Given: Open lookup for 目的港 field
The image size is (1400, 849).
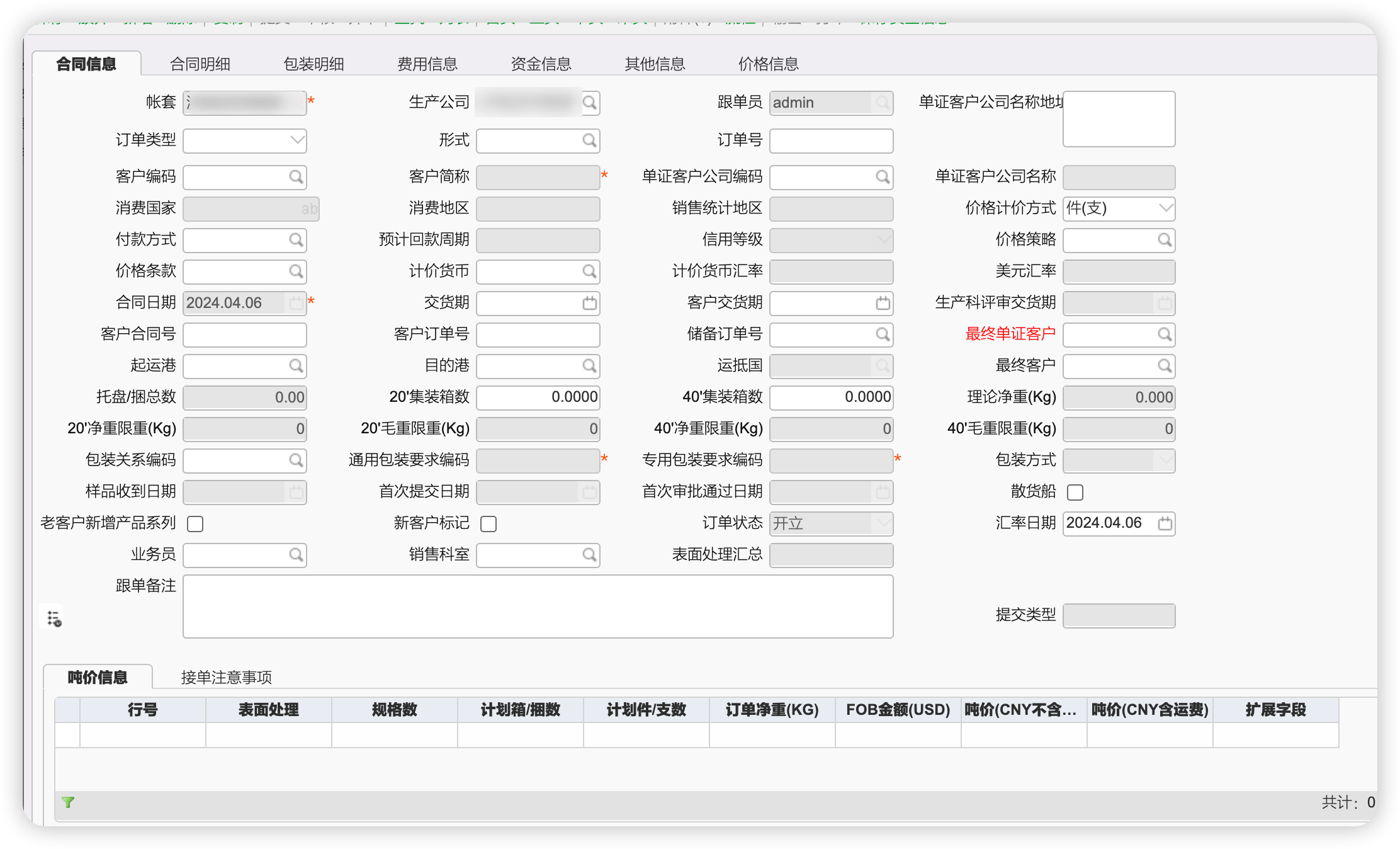Looking at the screenshot, I should tap(589, 366).
